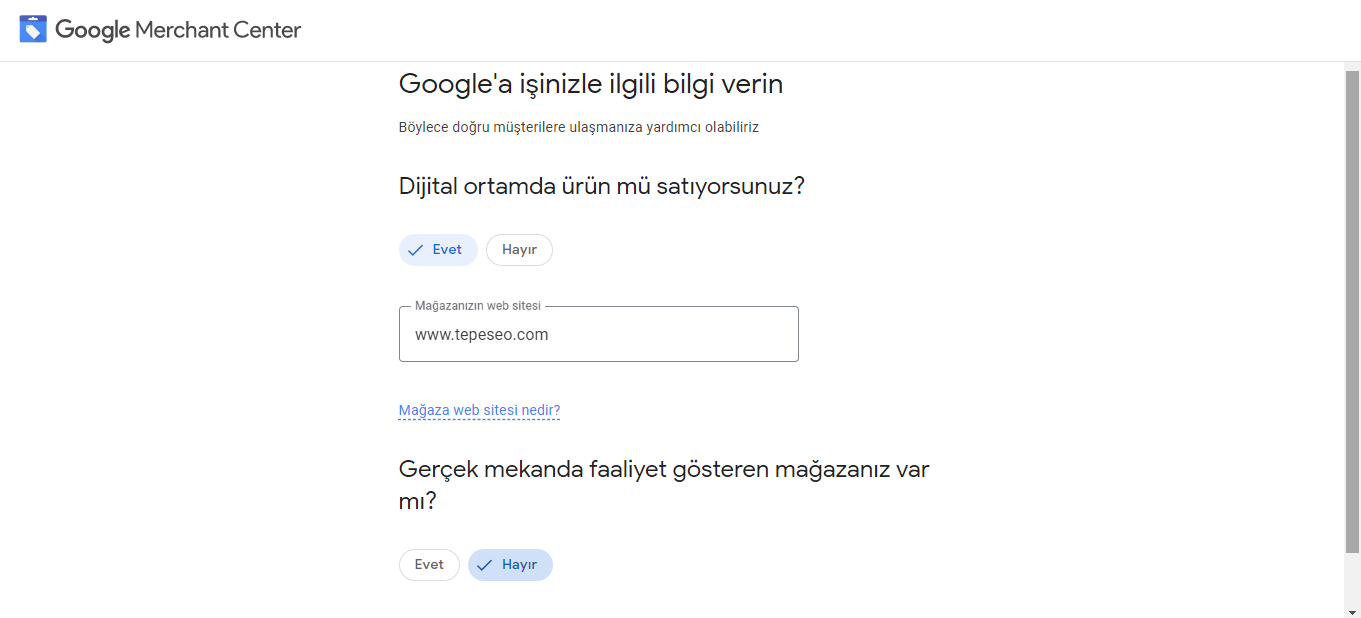
Task: Click the "Mağazanızın web sitesi" floating field label
Action: pos(477,306)
